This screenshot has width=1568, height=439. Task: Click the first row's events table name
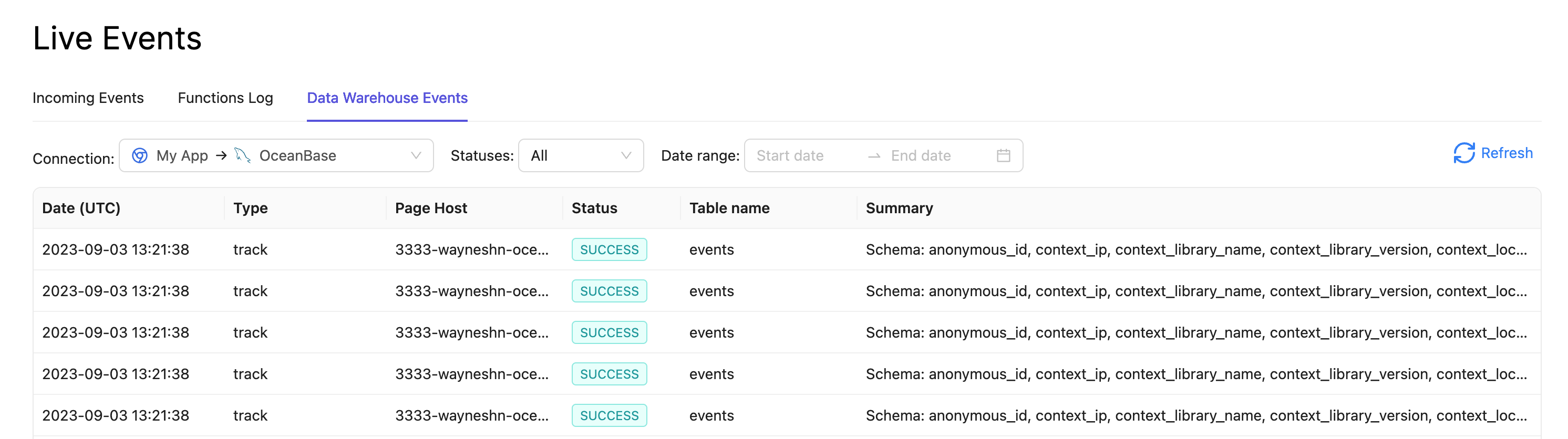click(x=711, y=249)
